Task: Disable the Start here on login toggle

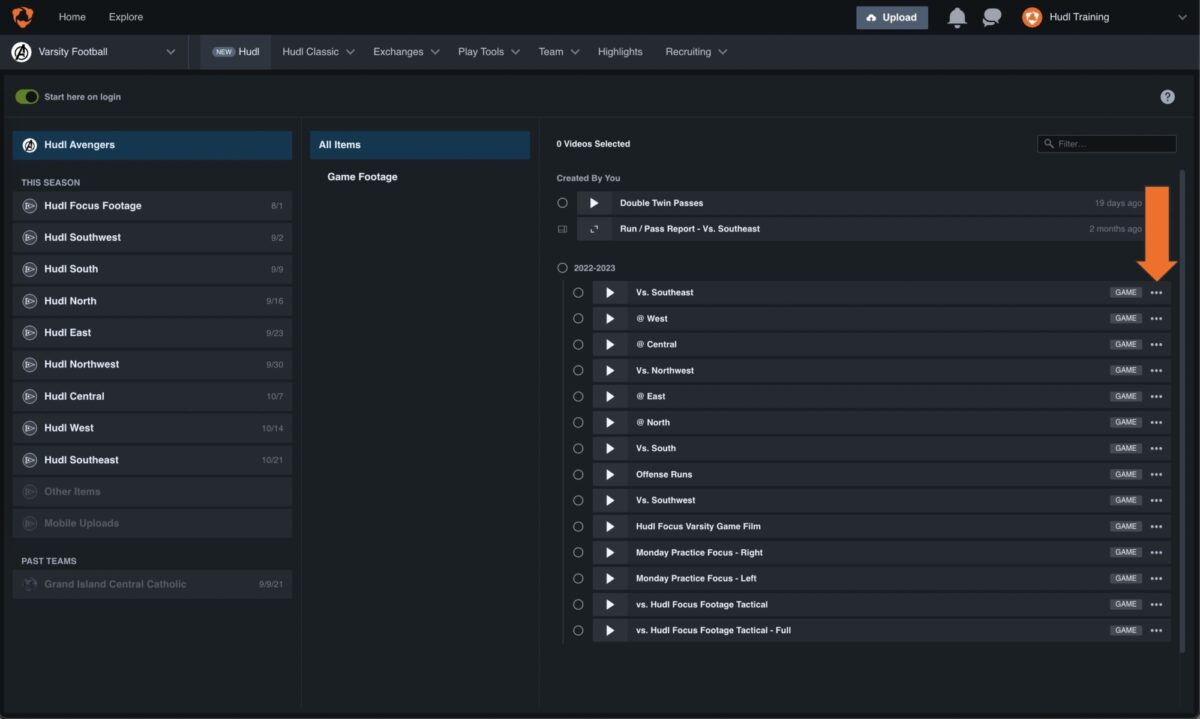Action: pos(29,96)
